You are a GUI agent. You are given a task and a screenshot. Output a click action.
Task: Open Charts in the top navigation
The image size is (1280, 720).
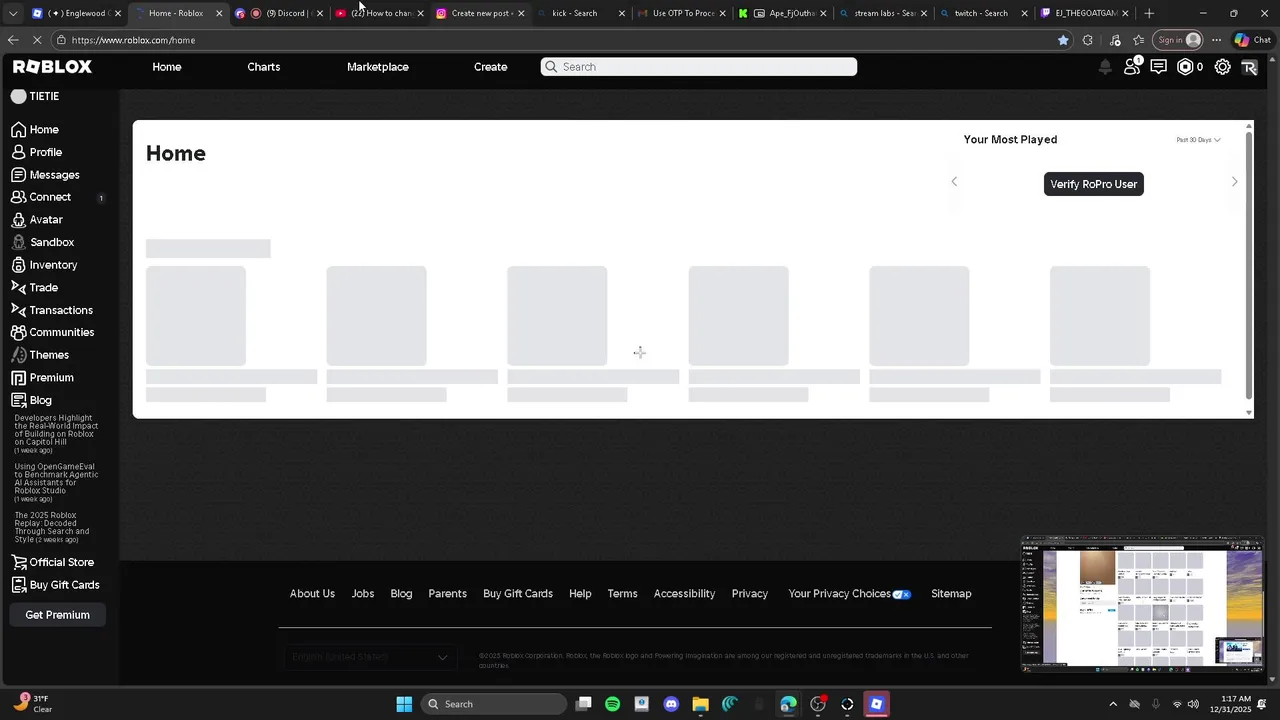[264, 67]
